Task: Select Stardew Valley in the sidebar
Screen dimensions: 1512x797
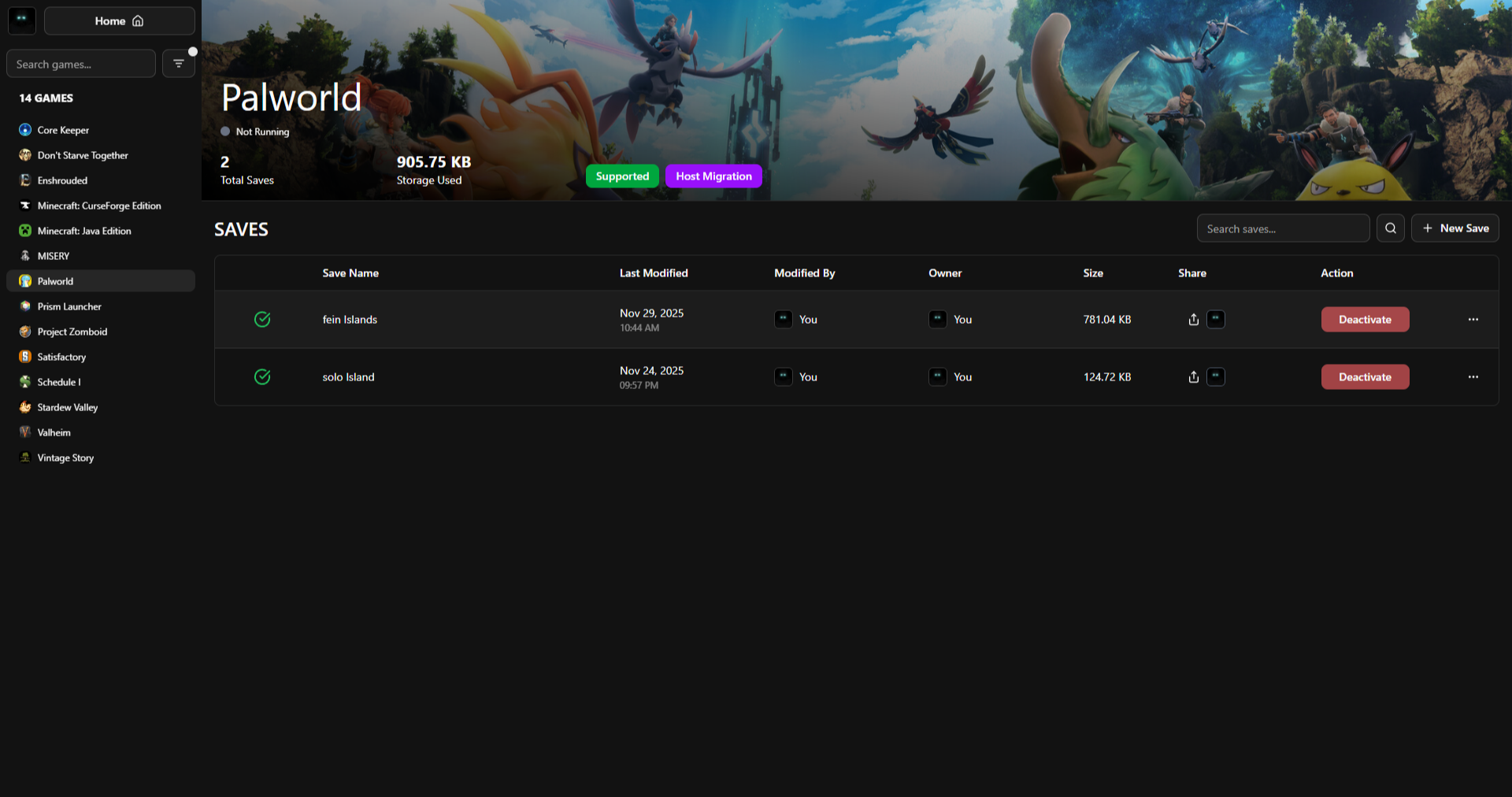Action: click(101, 407)
